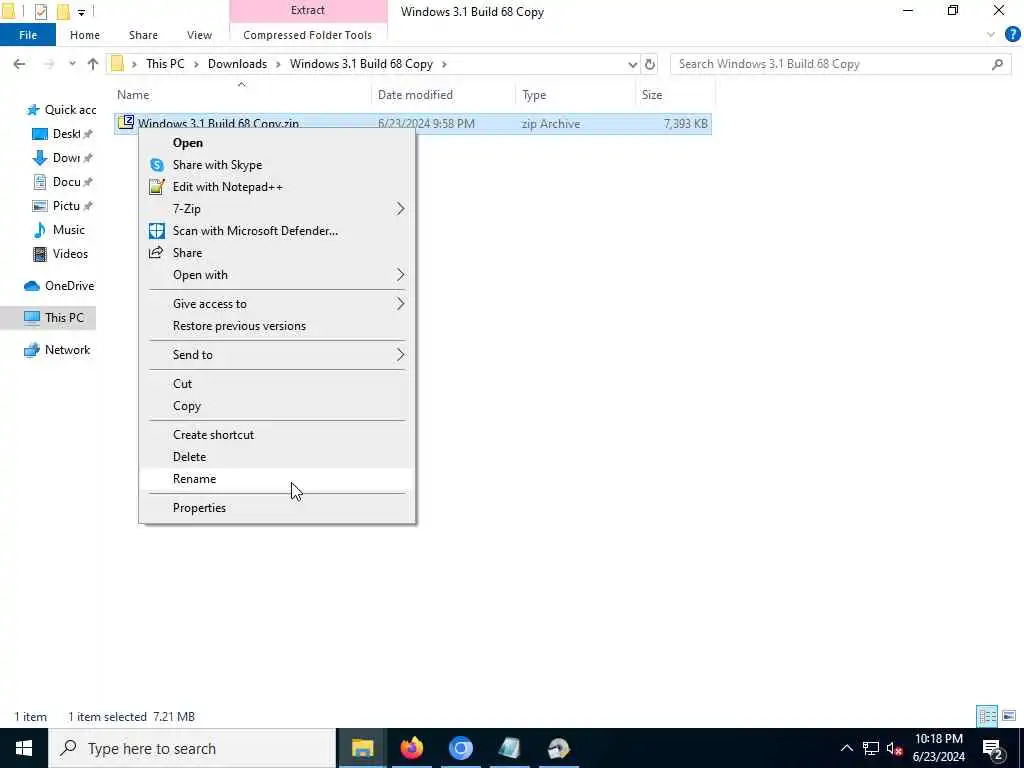Switch to Details view layout
Image resolution: width=1024 pixels, height=768 pixels.
(x=987, y=716)
